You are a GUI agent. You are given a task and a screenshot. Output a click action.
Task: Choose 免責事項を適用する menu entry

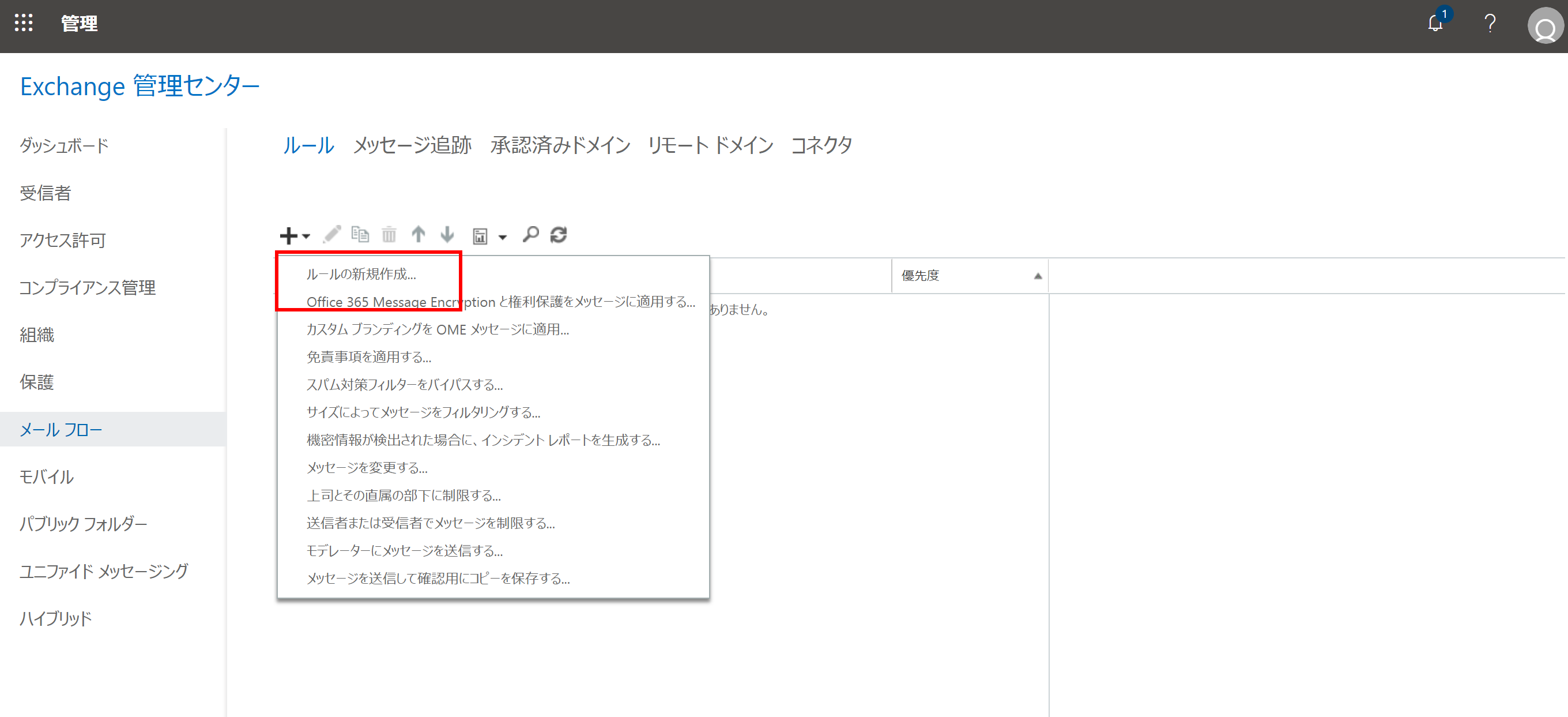click(369, 357)
